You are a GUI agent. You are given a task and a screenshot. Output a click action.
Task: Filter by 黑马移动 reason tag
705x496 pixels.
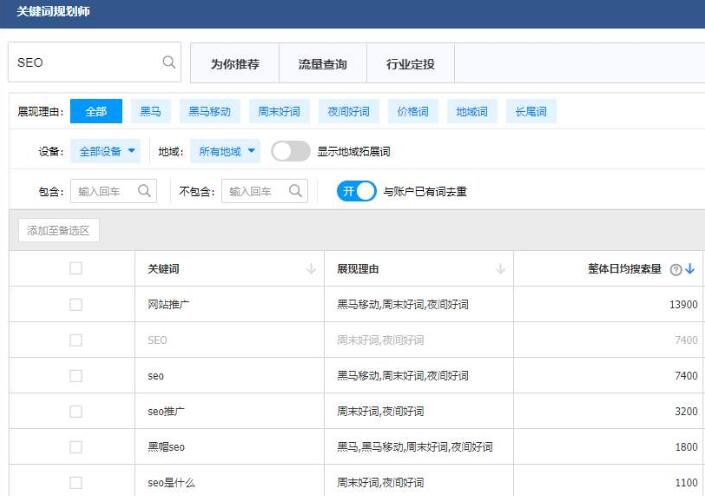209,111
